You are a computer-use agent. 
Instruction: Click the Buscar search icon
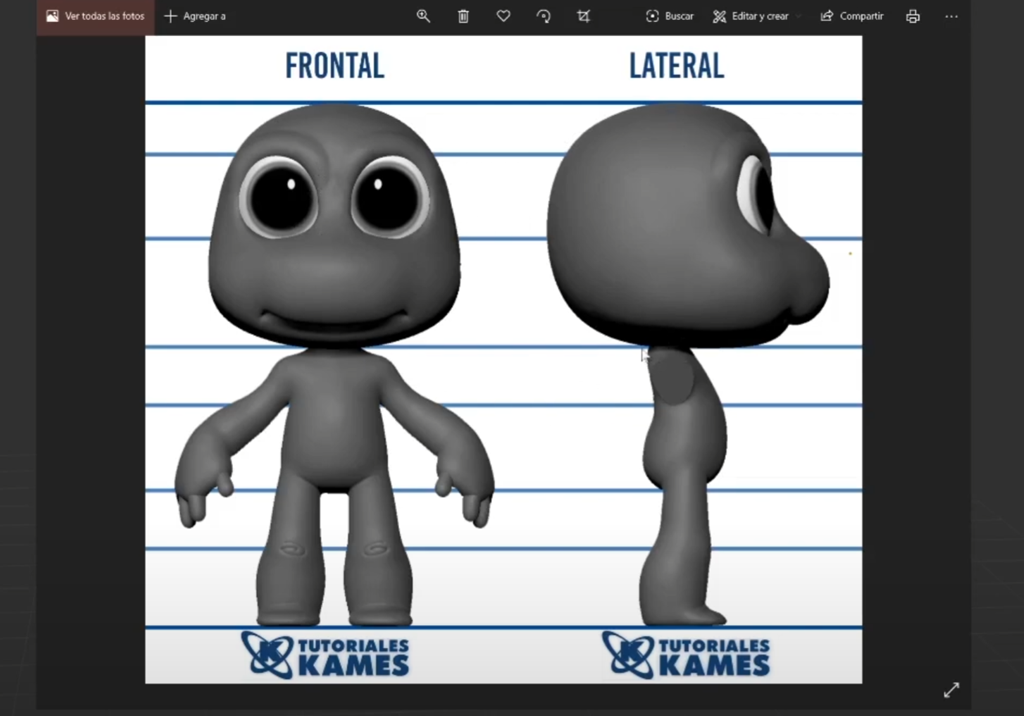(x=651, y=16)
